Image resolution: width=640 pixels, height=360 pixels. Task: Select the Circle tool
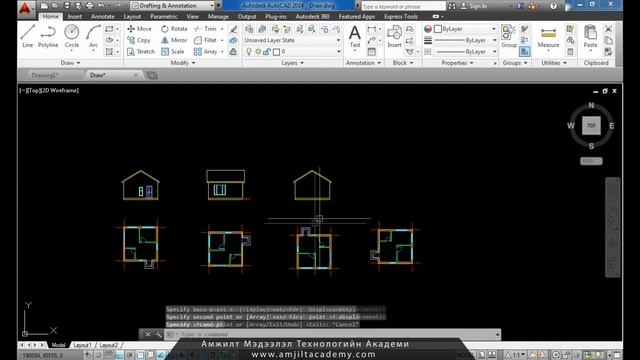pos(71,37)
